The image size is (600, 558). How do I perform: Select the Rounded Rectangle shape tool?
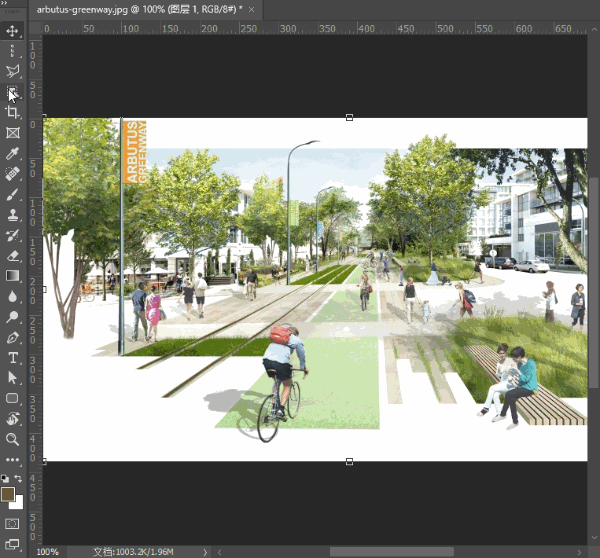pyautogui.click(x=12, y=398)
